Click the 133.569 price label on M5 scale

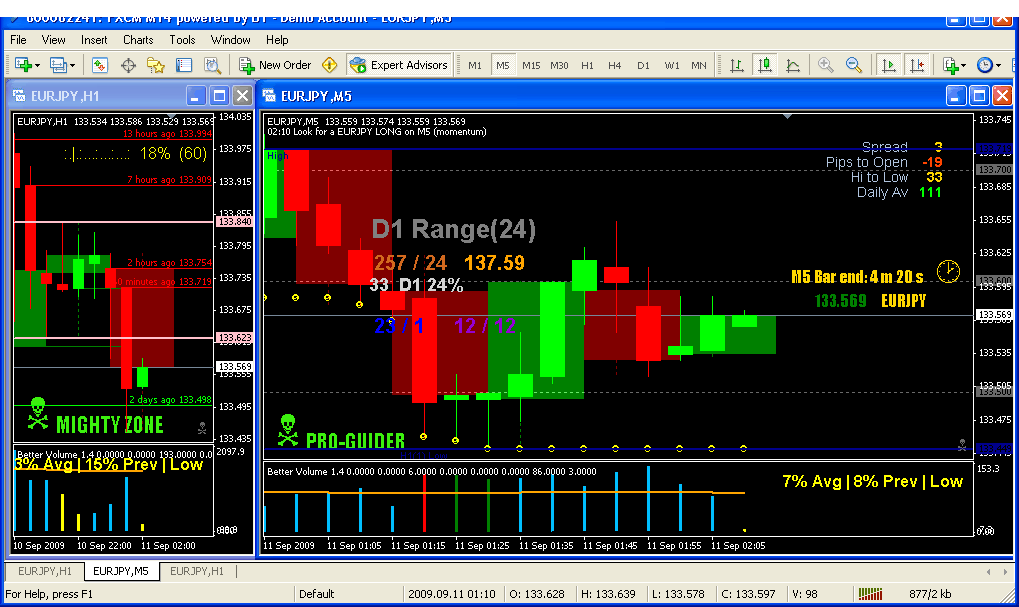point(995,315)
